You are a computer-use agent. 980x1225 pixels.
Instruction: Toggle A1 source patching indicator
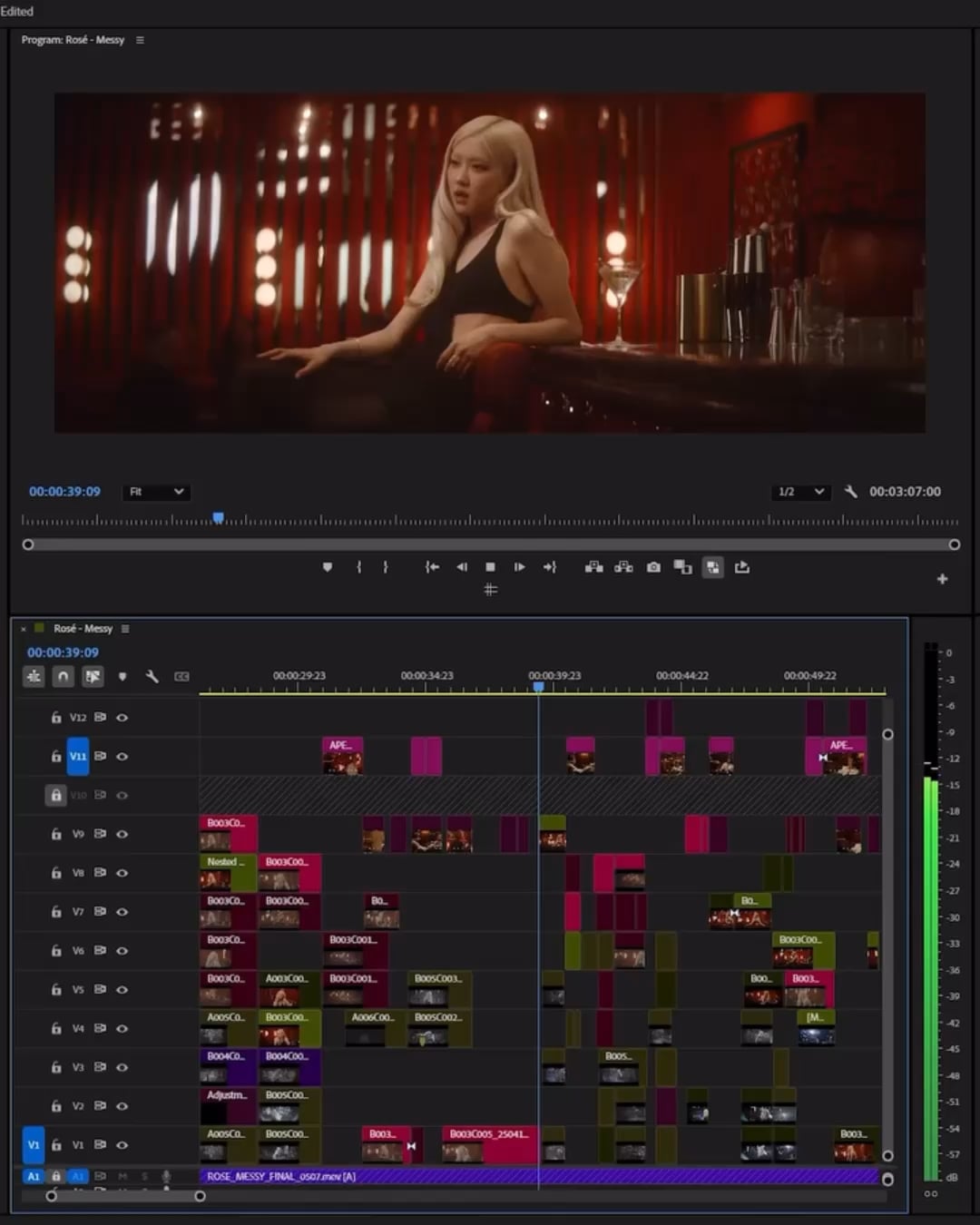pyautogui.click(x=34, y=1176)
